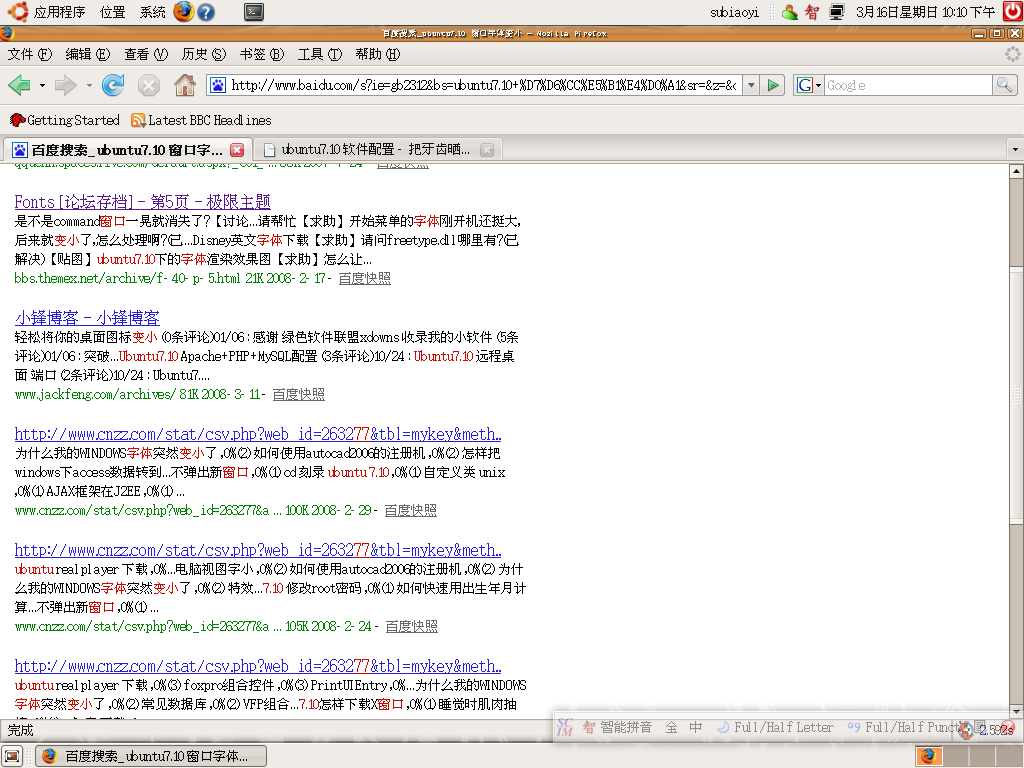The width and height of the screenshot is (1024, 768).
Task: Click the search magnifier icon in Google box
Action: click(1004, 85)
